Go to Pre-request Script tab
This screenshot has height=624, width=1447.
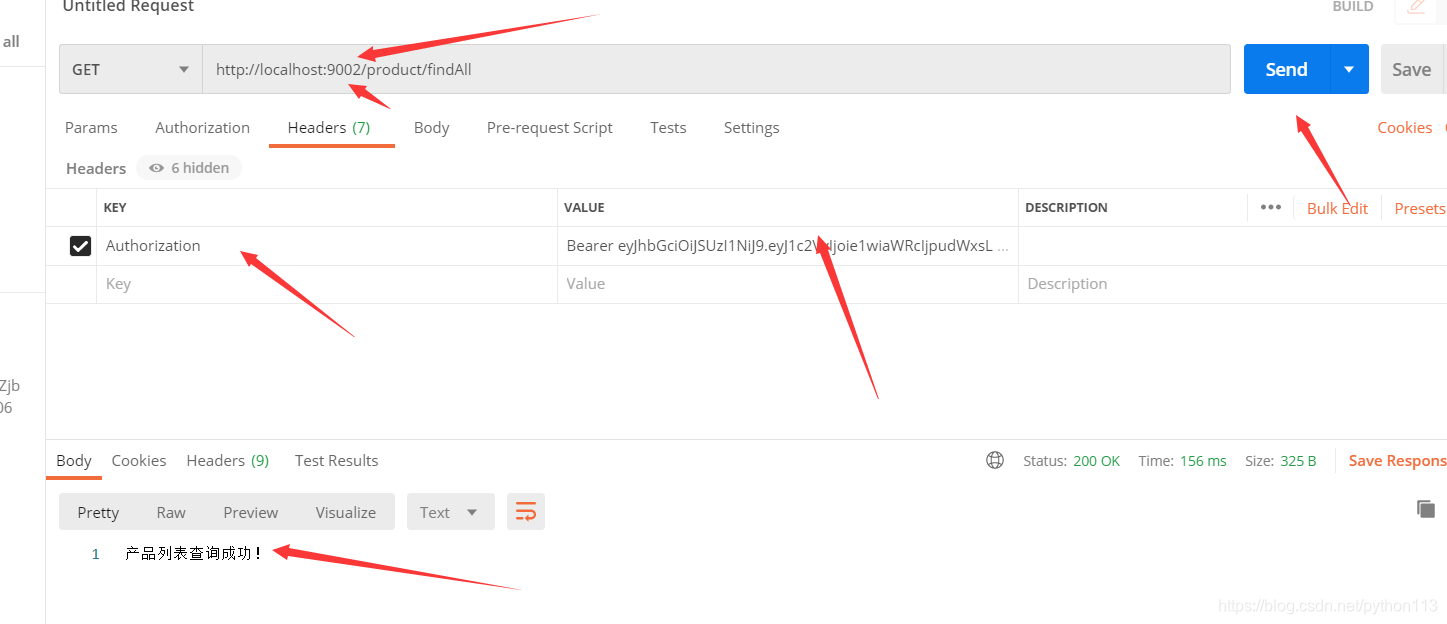(549, 127)
